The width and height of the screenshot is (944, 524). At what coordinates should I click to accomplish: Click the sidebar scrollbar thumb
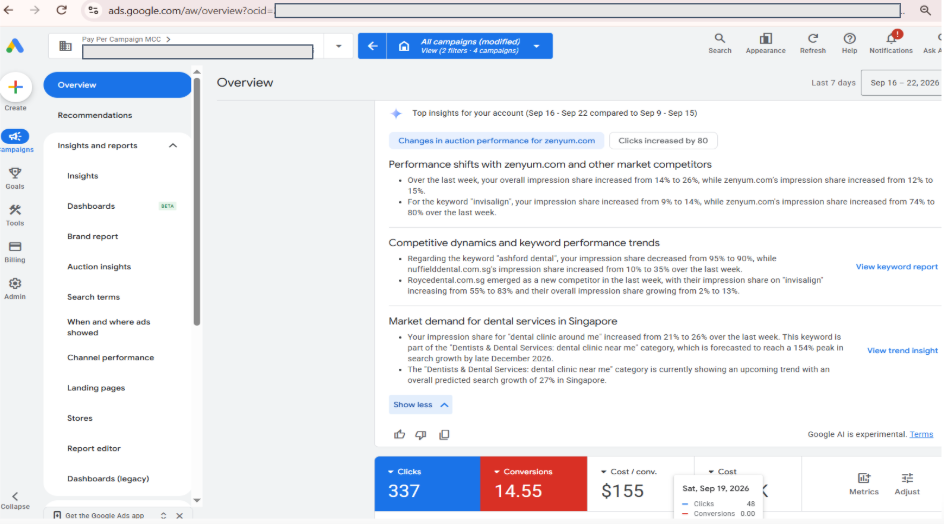(x=197, y=202)
